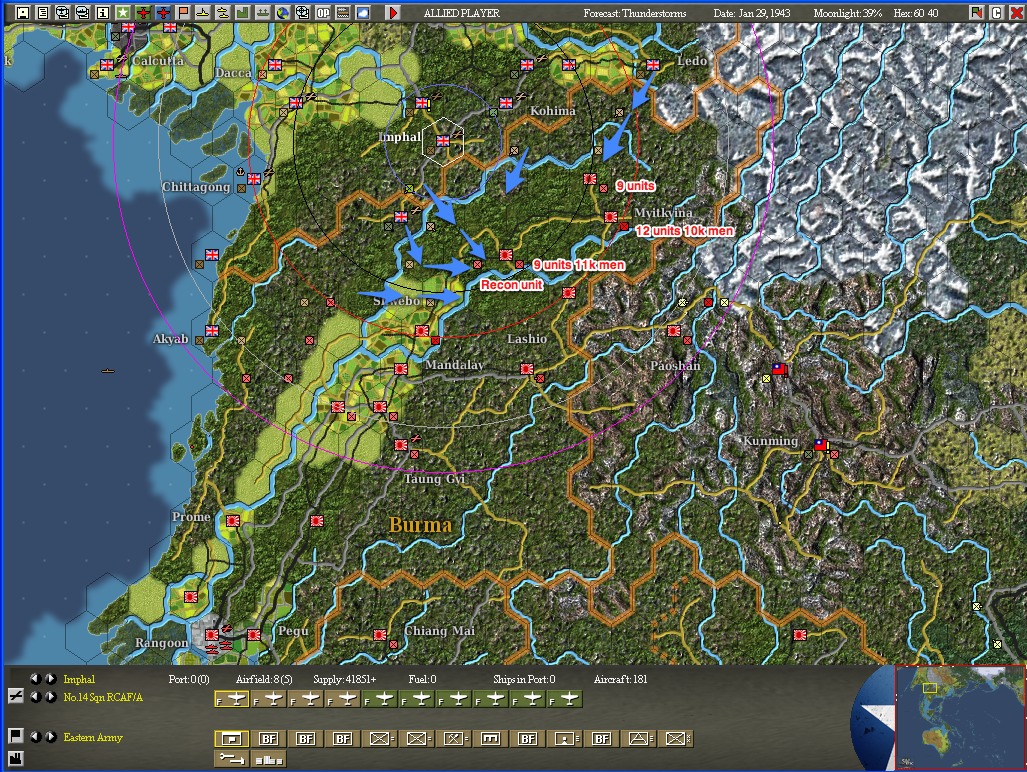Click the grey striped list toolbar icon
The image size is (1027, 772).
[x=343, y=13]
